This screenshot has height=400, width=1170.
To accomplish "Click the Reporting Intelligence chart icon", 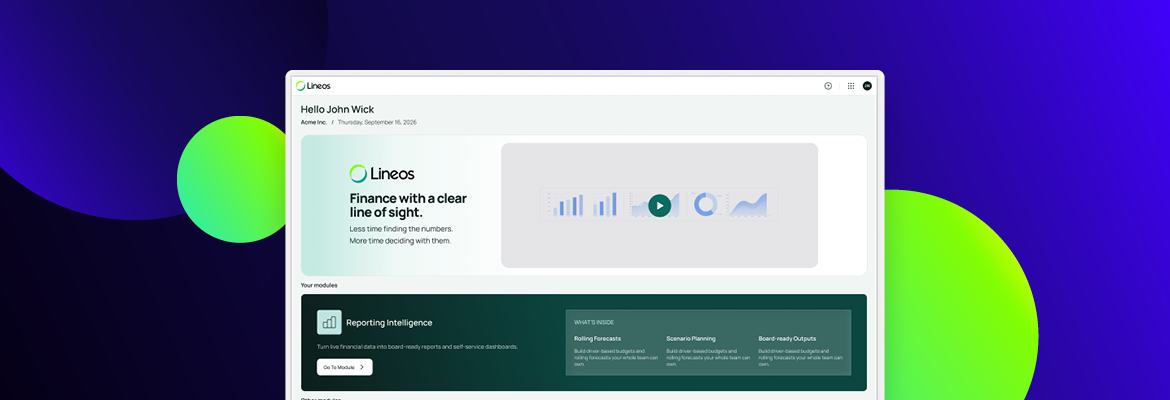I will [x=329, y=322].
